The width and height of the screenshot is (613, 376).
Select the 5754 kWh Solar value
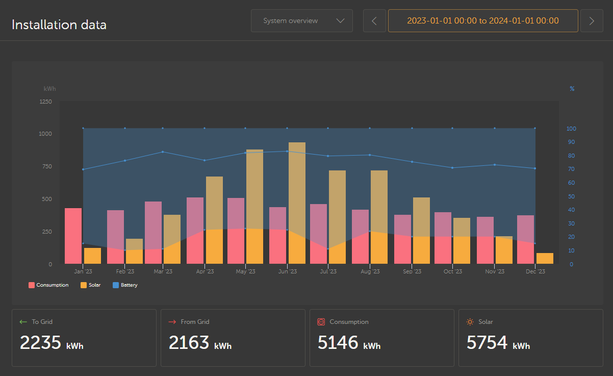tap(498, 343)
